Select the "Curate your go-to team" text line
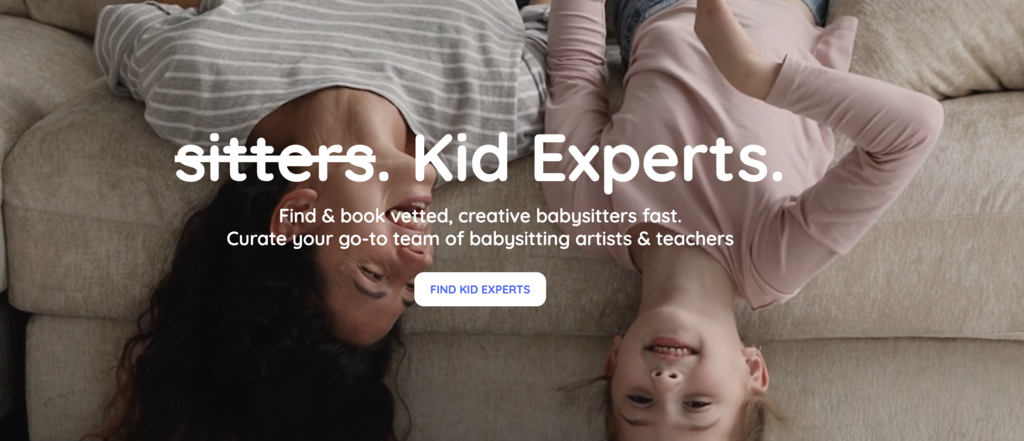This screenshot has width=1024, height=441. coord(480,239)
